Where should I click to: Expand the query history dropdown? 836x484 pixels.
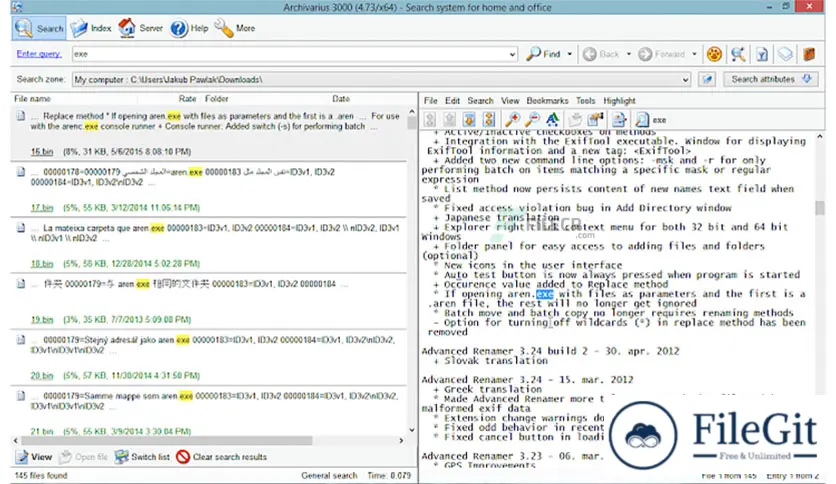(512, 54)
